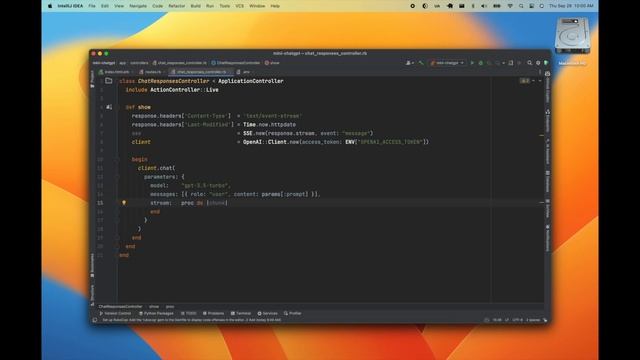Select the chat_responses_controller.rb editor tab
640x360 pixels.
[201, 72]
